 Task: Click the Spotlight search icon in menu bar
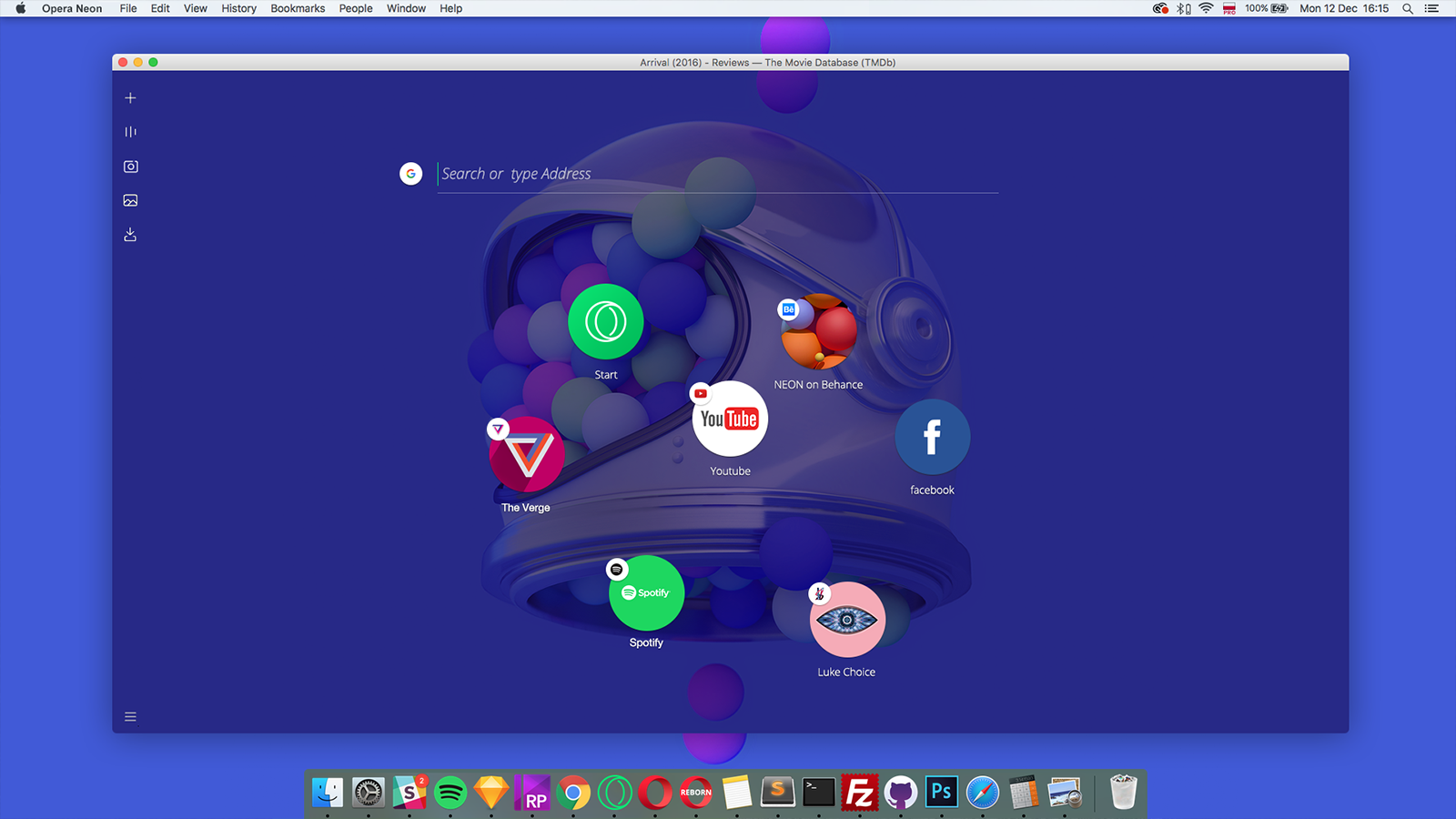point(1407,8)
